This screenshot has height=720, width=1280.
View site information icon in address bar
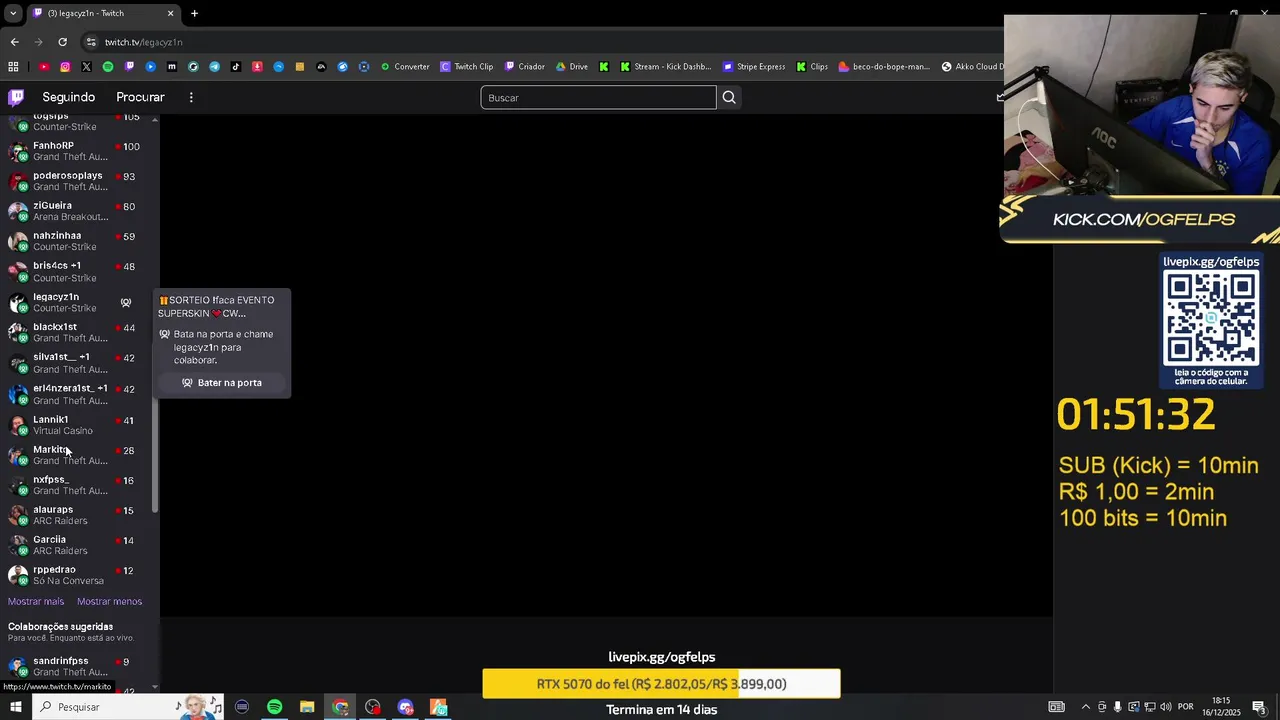[91, 42]
